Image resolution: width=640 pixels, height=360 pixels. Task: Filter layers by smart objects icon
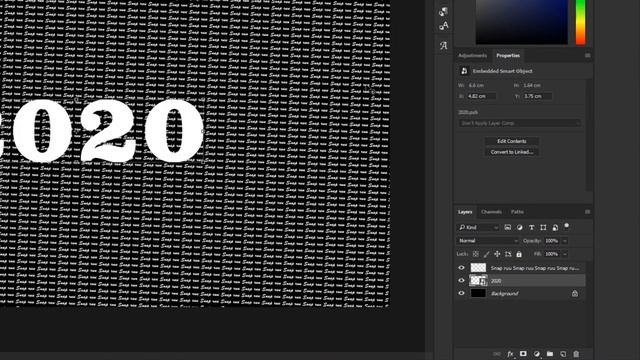555,227
